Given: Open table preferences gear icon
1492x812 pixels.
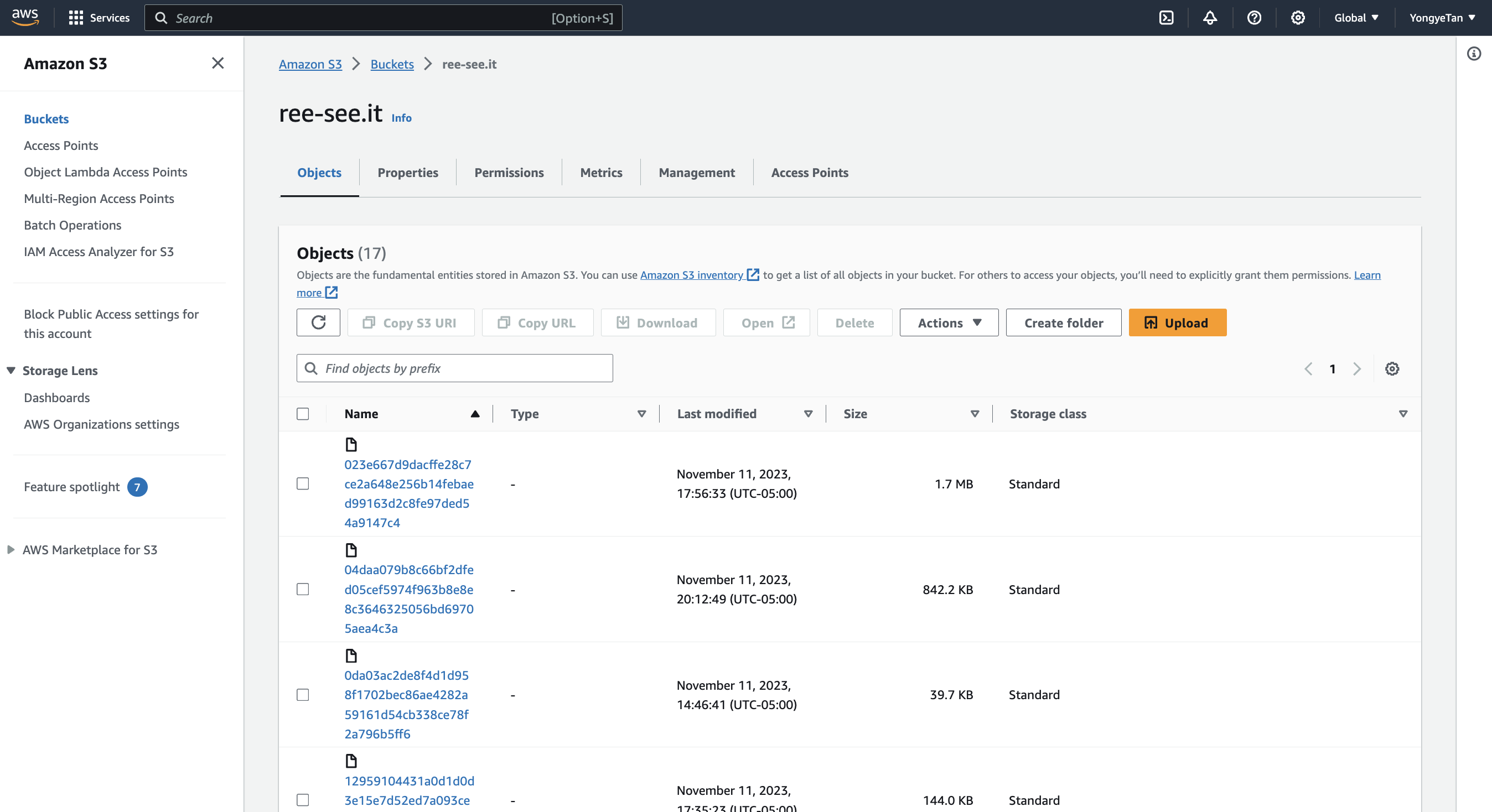Looking at the screenshot, I should tap(1392, 369).
